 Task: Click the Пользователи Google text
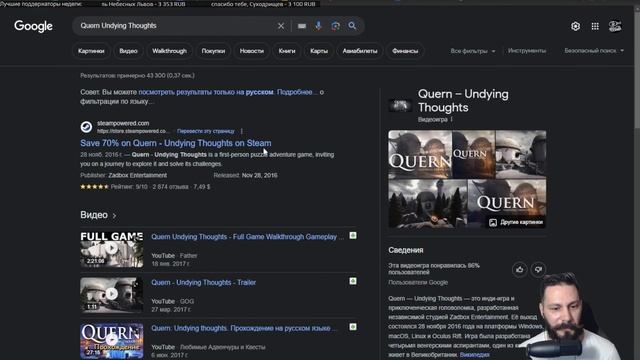coord(418,282)
